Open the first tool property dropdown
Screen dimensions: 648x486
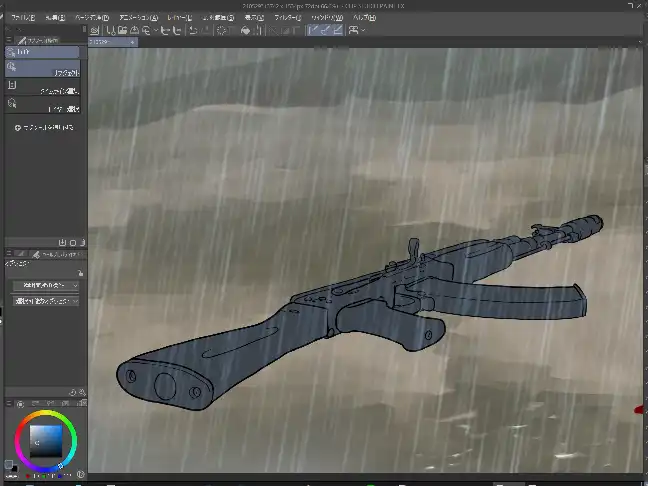click(x=45, y=286)
